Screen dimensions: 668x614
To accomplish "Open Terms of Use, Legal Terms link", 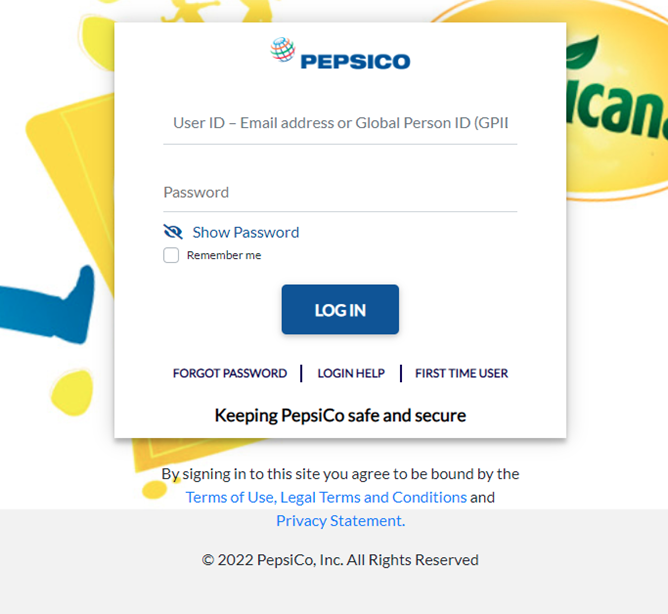I will (326, 497).
